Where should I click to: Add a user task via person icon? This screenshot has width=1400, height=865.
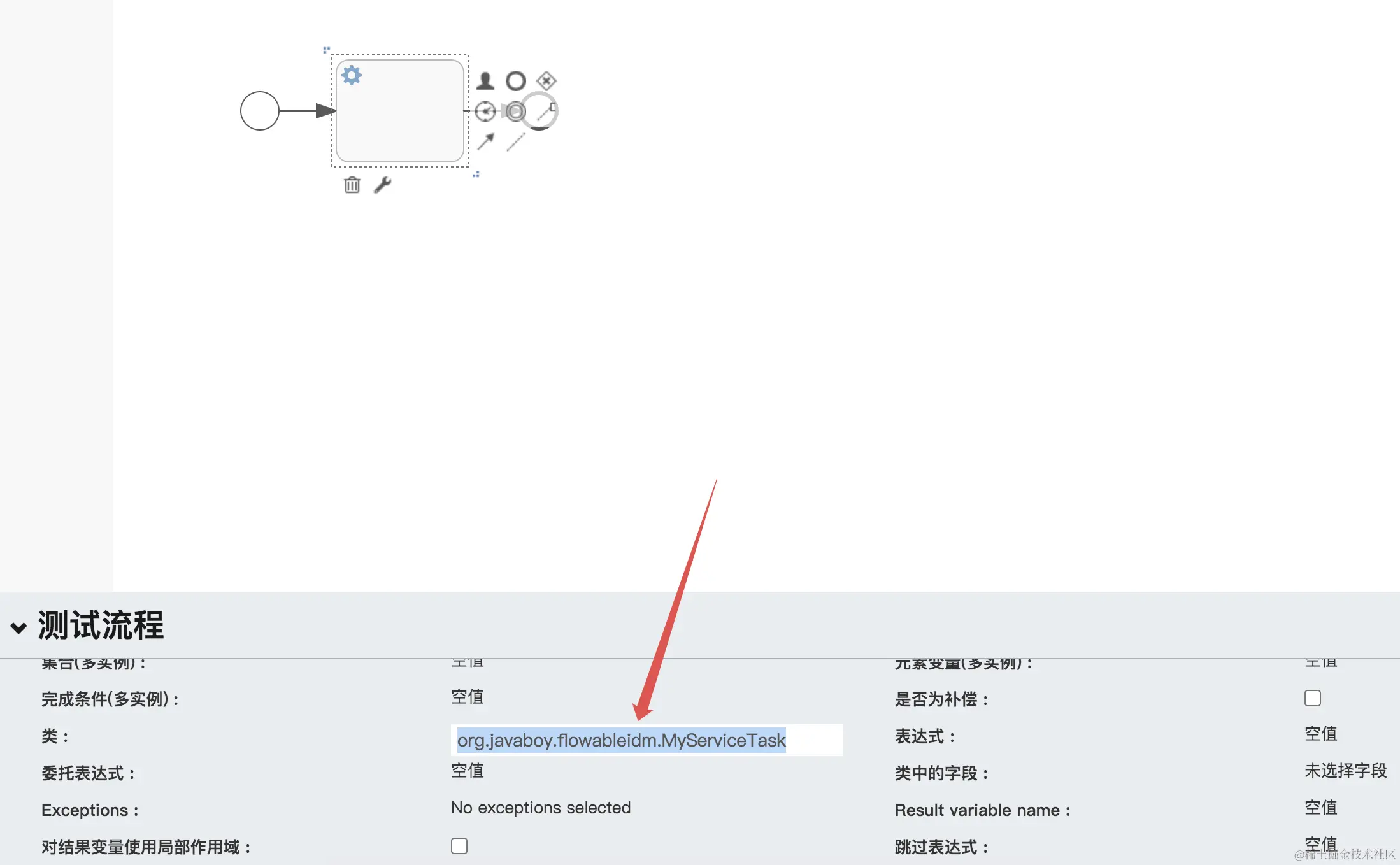tap(485, 81)
